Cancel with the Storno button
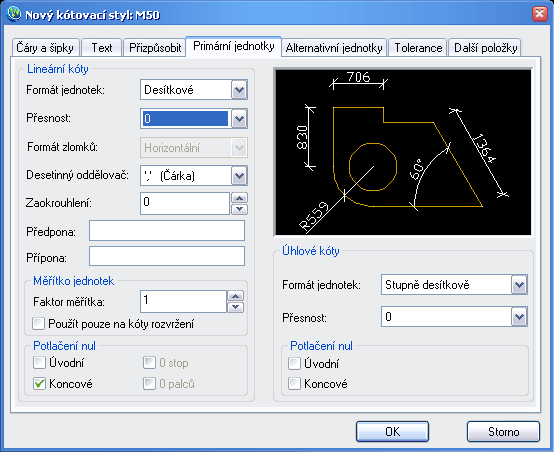 (x=503, y=432)
